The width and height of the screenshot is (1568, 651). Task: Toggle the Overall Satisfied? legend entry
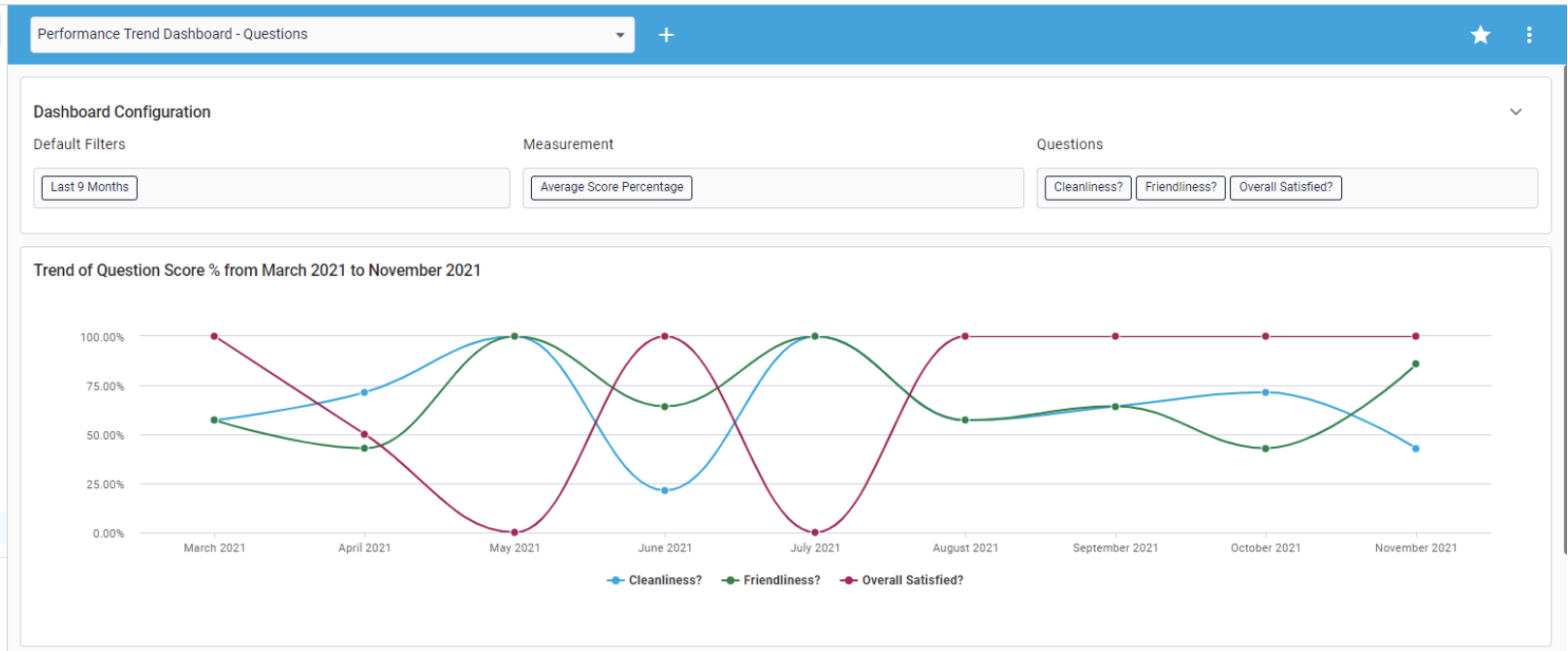(x=902, y=580)
